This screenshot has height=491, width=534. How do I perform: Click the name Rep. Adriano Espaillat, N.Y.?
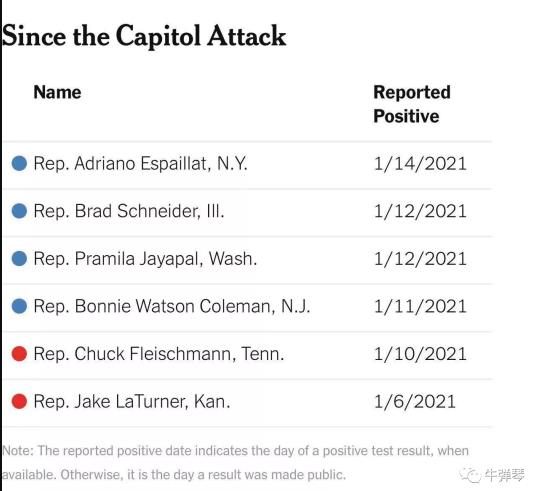pos(140,163)
